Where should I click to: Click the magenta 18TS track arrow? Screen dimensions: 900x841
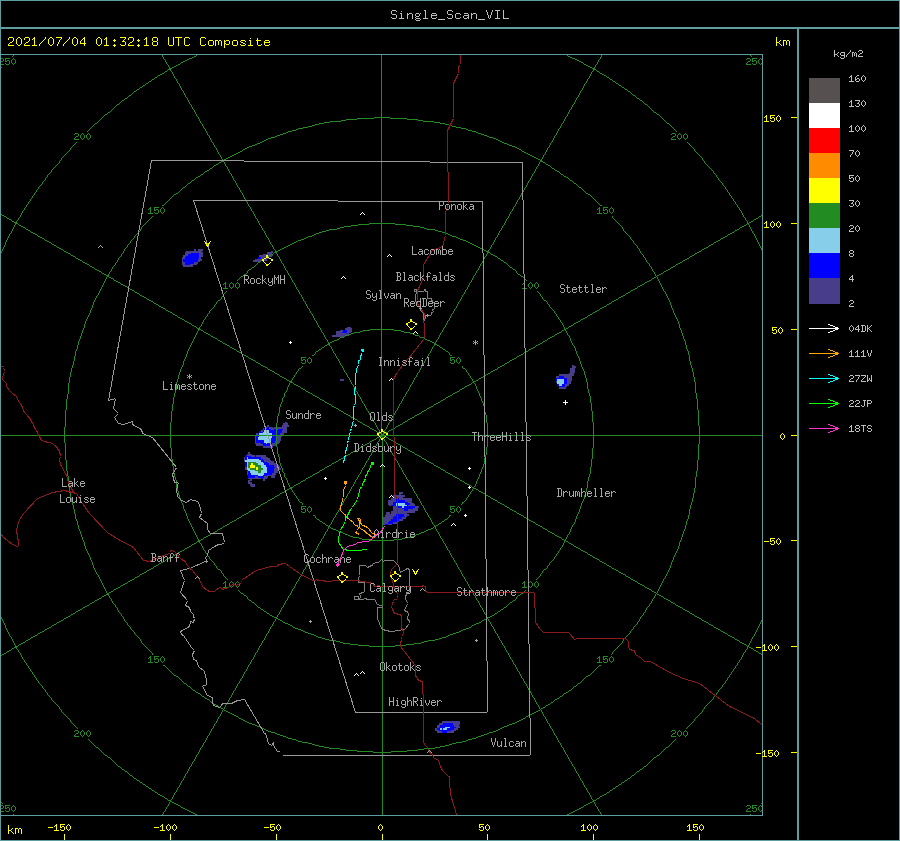824,428
